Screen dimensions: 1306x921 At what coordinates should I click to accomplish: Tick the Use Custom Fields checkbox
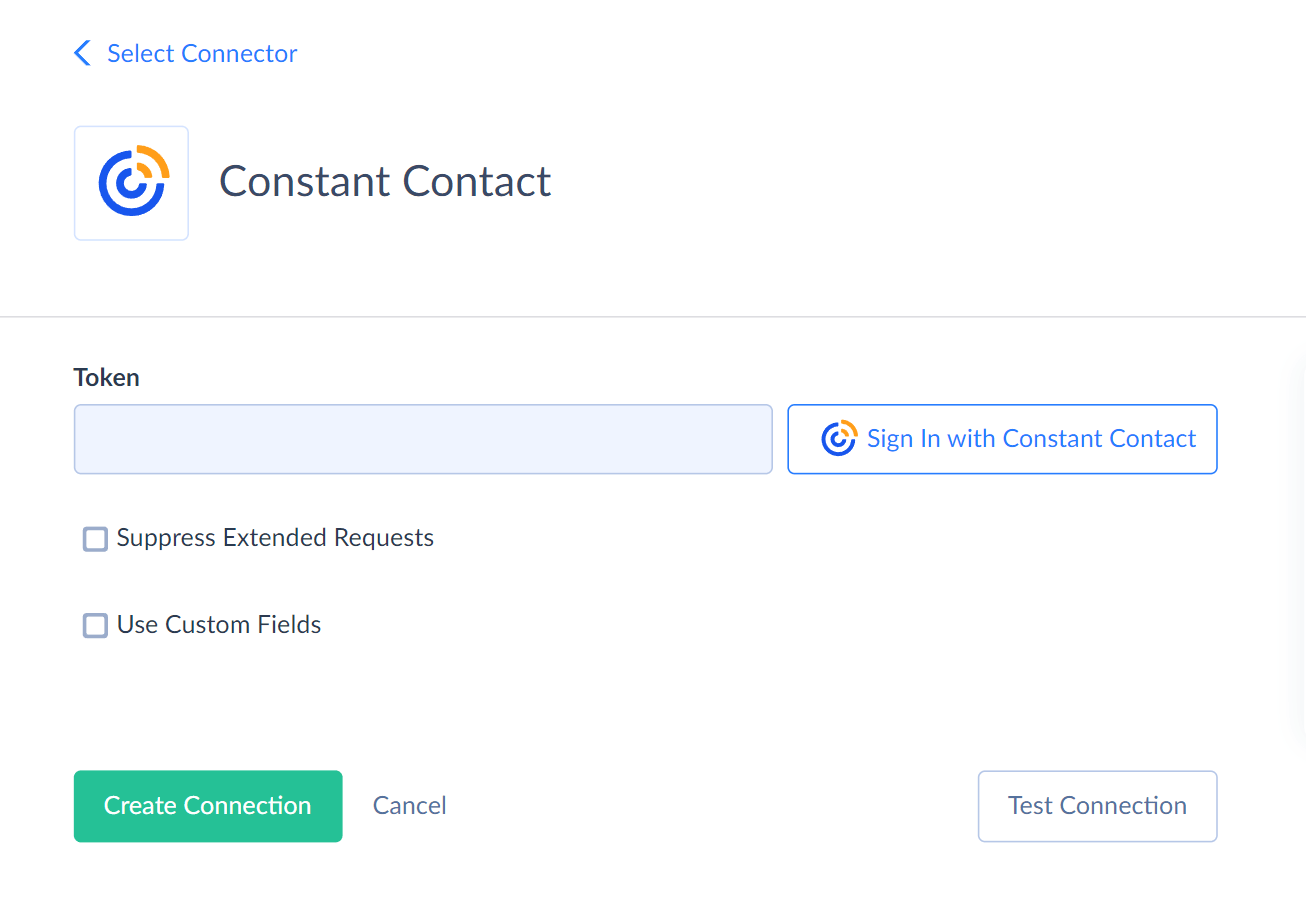click(x=95, y=626)
